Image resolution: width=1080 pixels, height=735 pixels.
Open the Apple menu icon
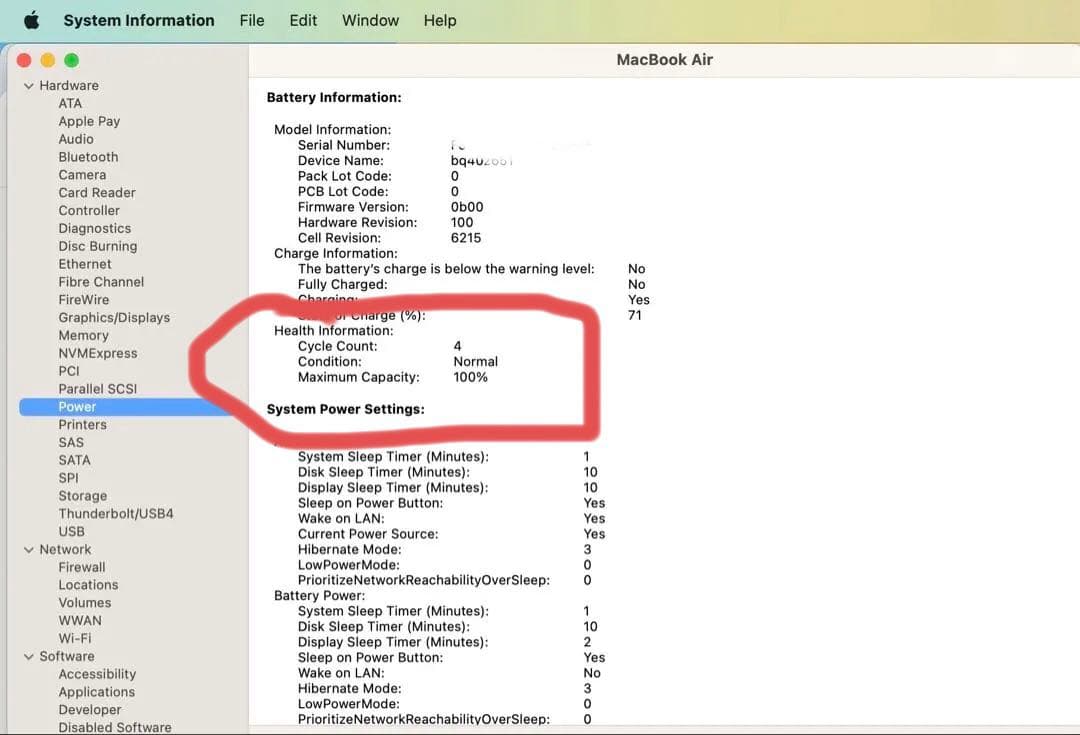[31, 20]
